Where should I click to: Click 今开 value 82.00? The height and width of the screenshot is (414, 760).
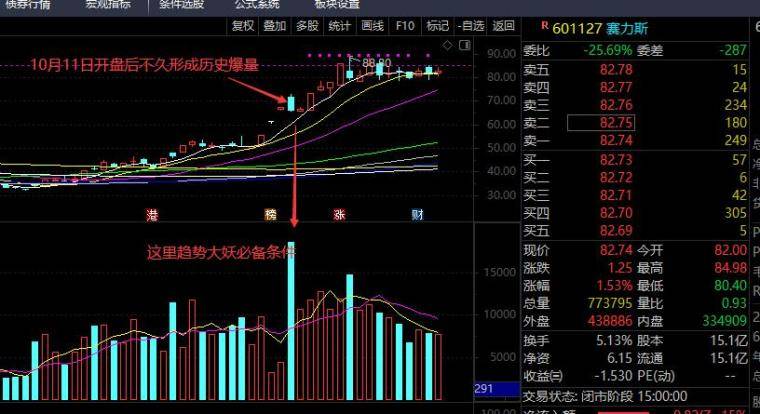click(730, 251)
